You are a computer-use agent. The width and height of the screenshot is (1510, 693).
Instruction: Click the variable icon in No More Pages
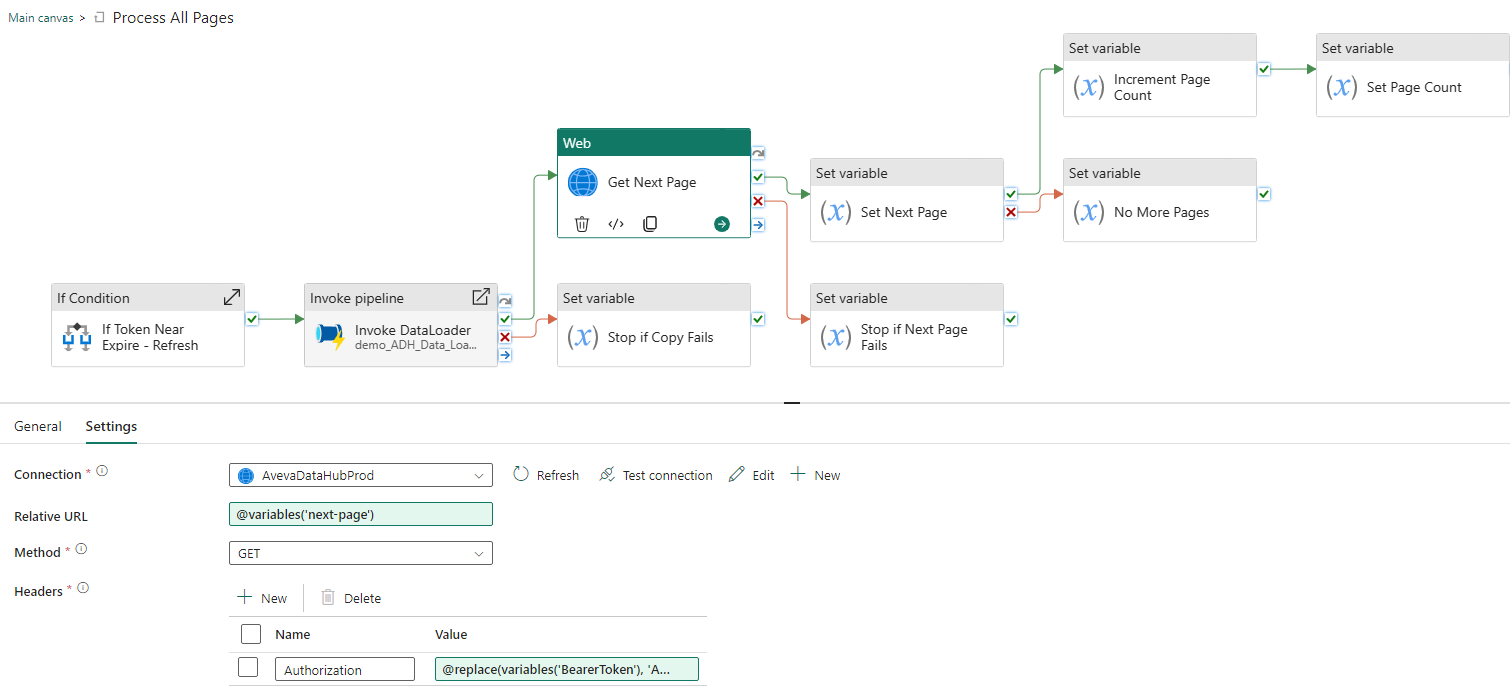(x=1088, y=212)
